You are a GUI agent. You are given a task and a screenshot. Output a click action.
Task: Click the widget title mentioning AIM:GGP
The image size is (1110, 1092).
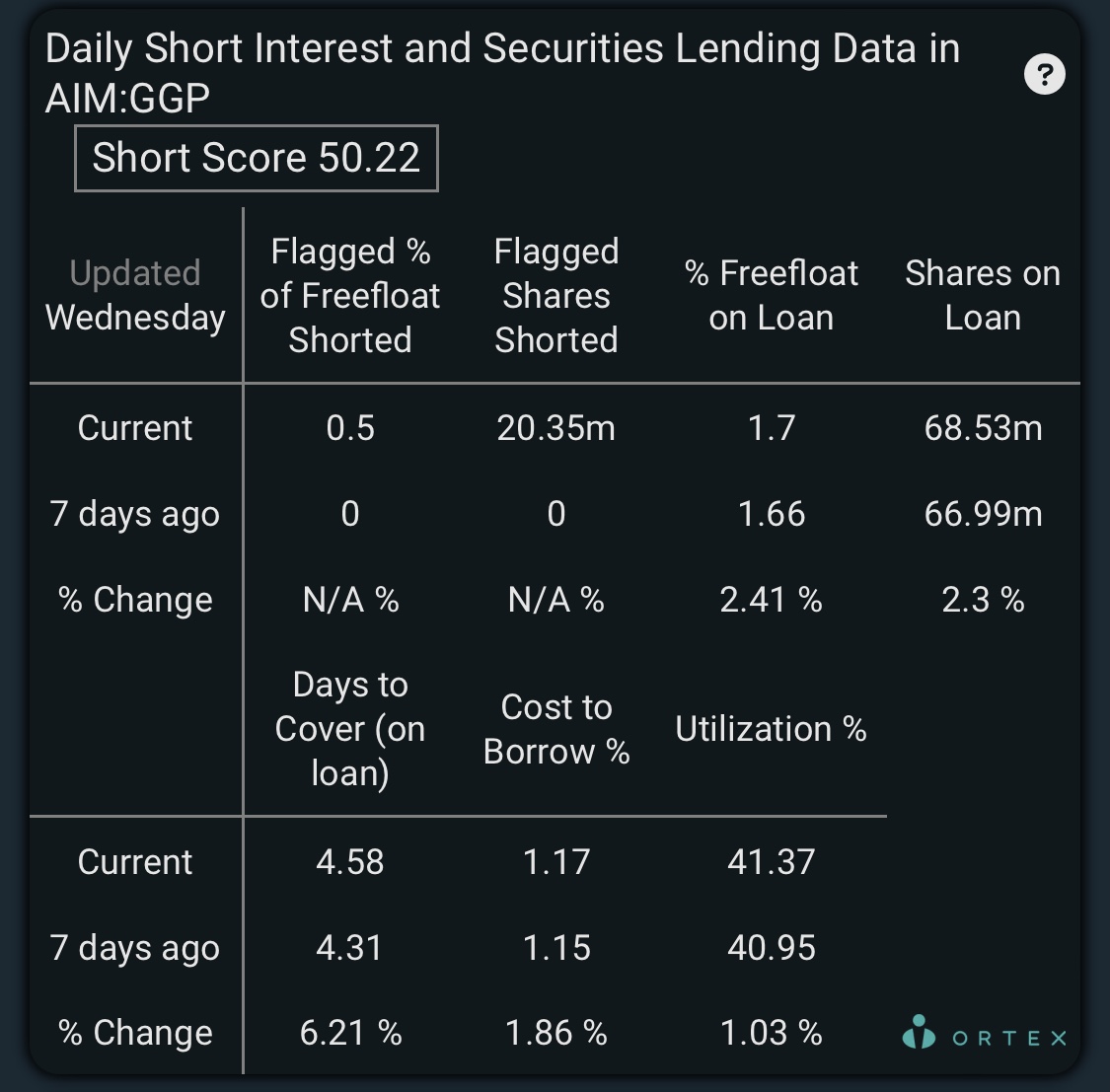[x=502, y=72]
